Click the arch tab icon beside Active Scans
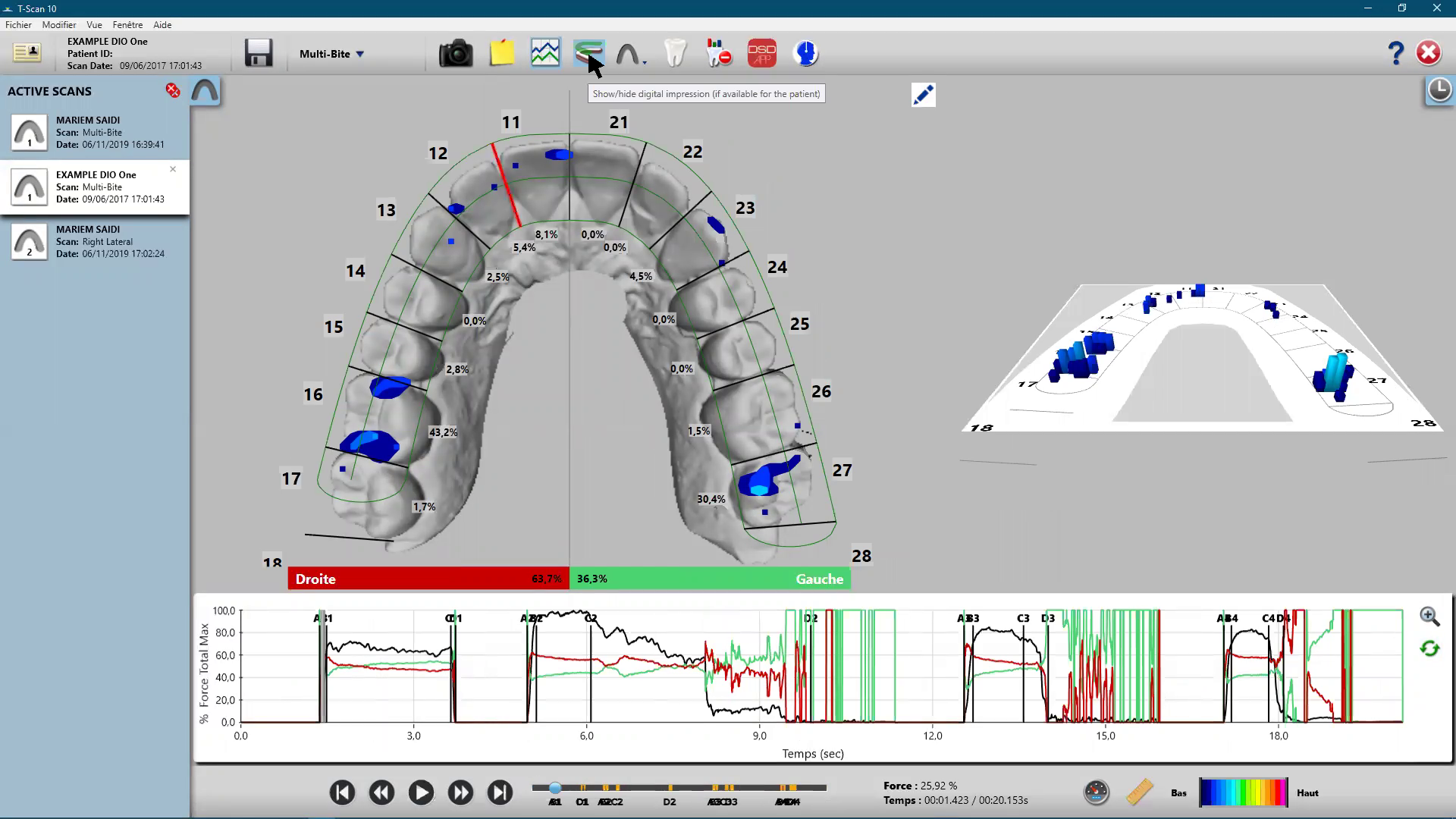 point(205,91)
